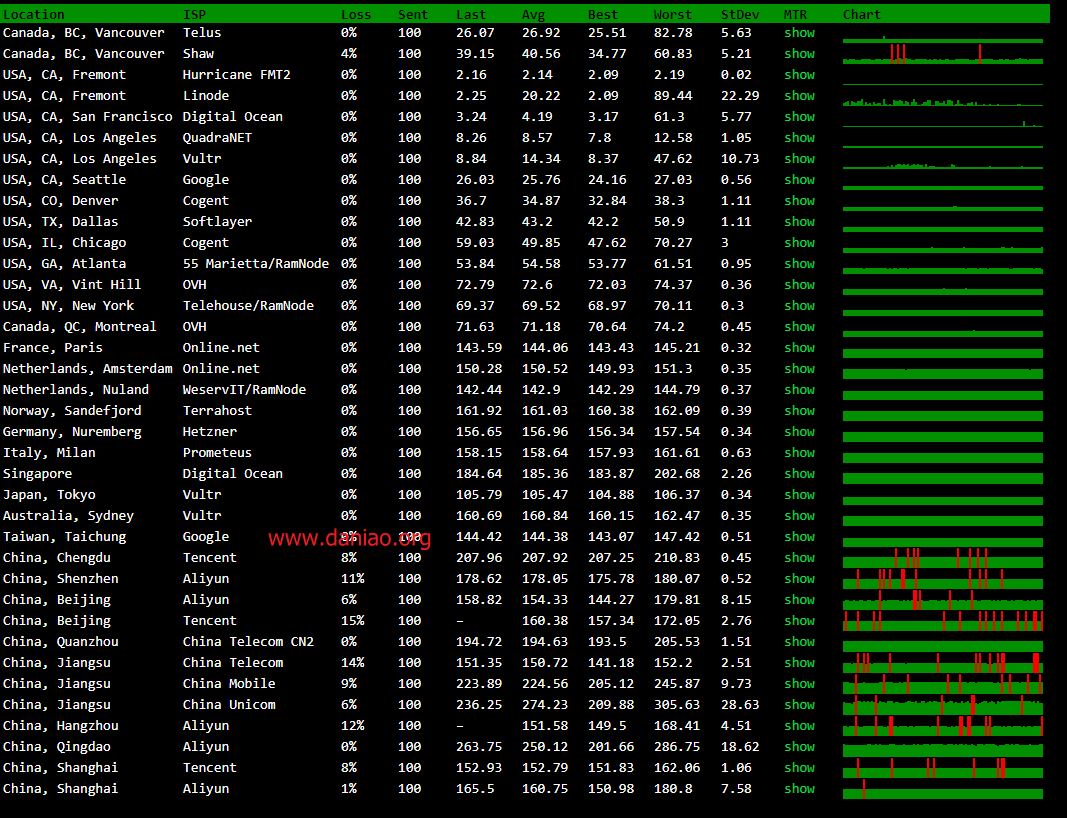Click 'show' for Linode Fremont row
The image size is (1067, 818).
799,96
